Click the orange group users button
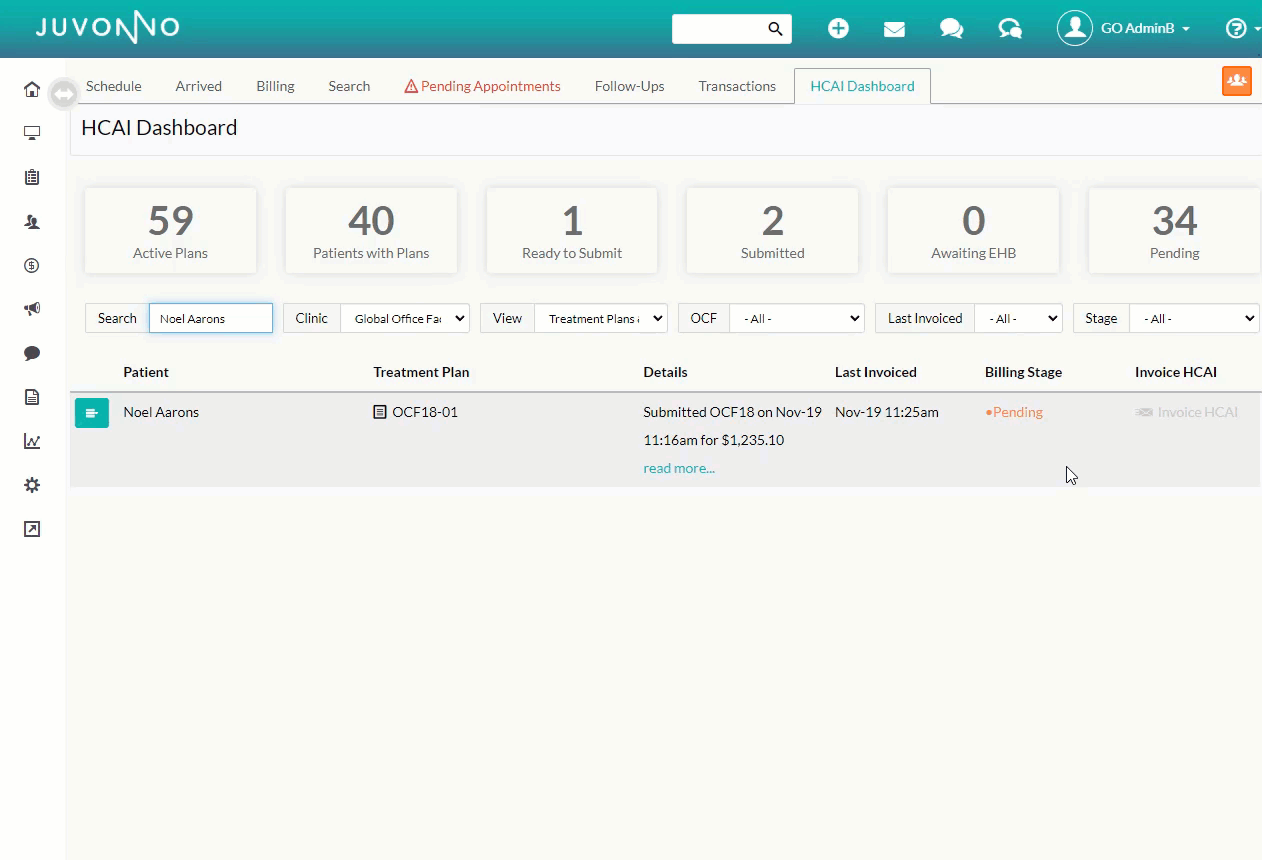The image size is (1262, 860). tap(1237, 81)
